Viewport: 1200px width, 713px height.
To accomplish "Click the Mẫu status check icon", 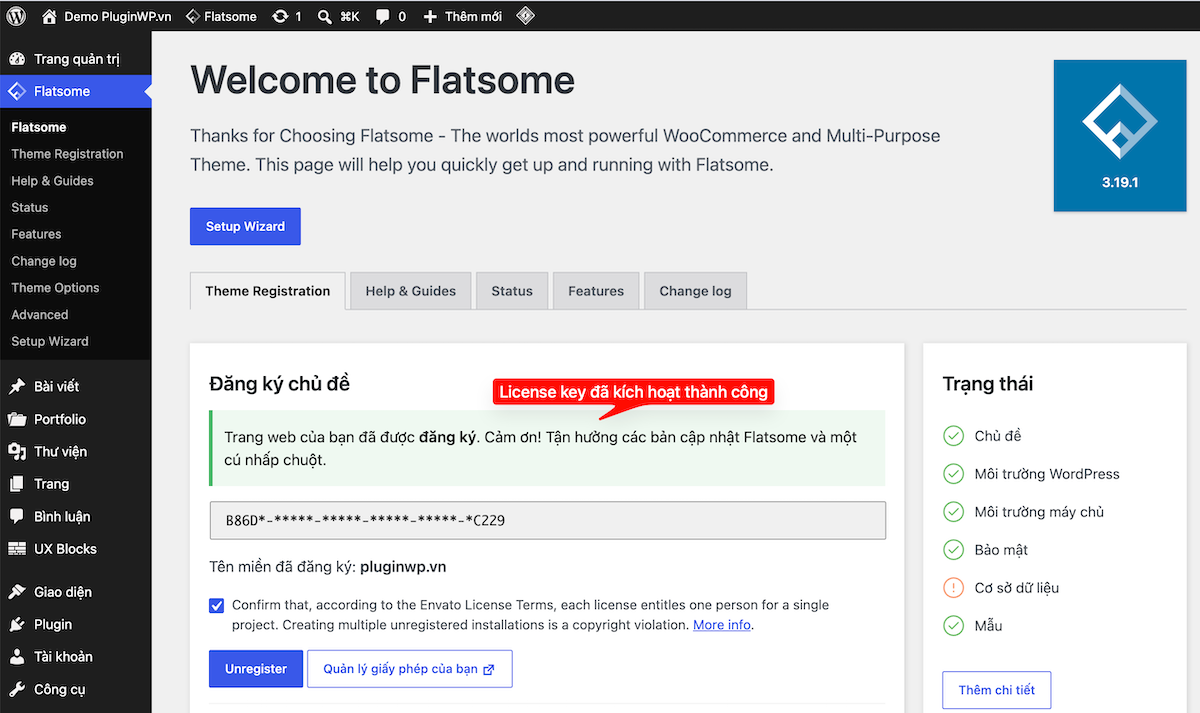I will (953, 626).
